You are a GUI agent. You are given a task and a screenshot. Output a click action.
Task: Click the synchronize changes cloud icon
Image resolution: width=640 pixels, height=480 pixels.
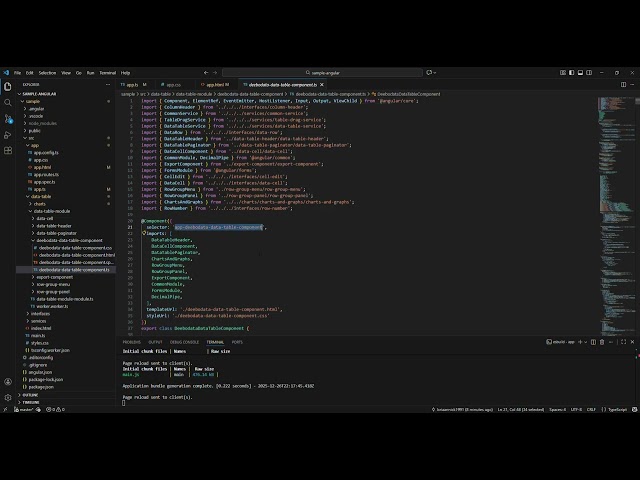(38, 409)
